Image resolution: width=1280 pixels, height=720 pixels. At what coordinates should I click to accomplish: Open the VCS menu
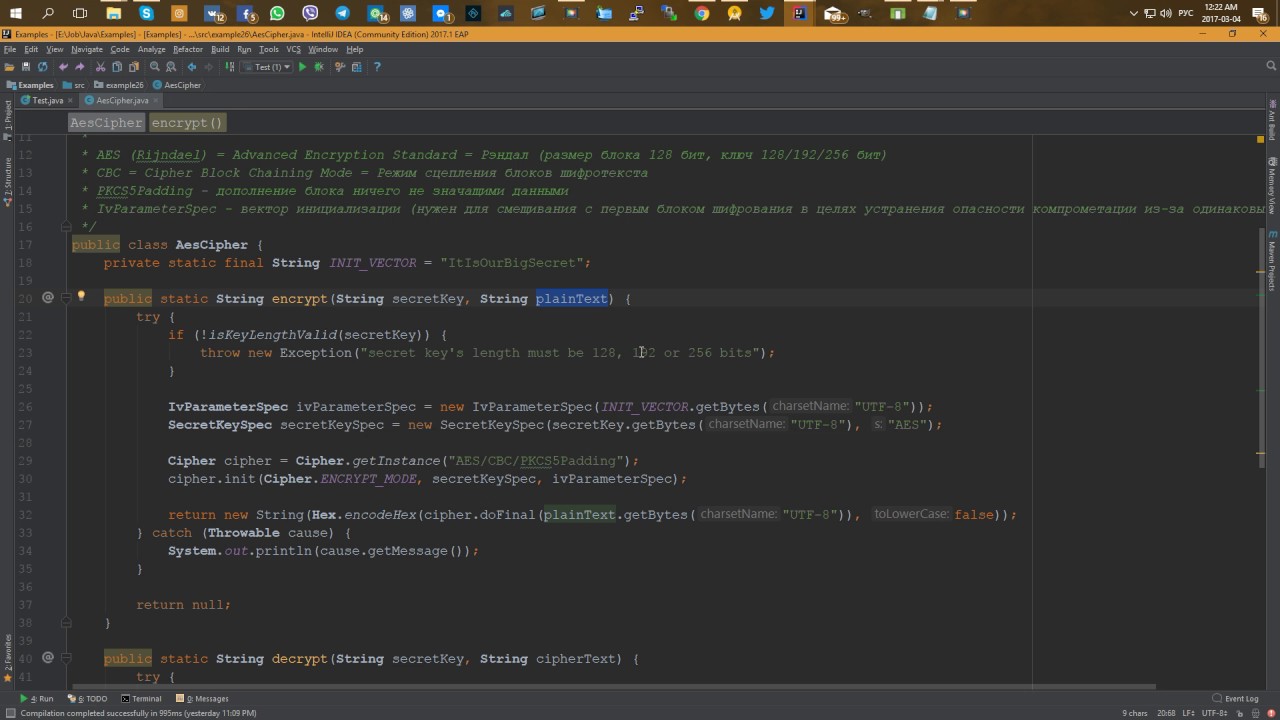293,49
